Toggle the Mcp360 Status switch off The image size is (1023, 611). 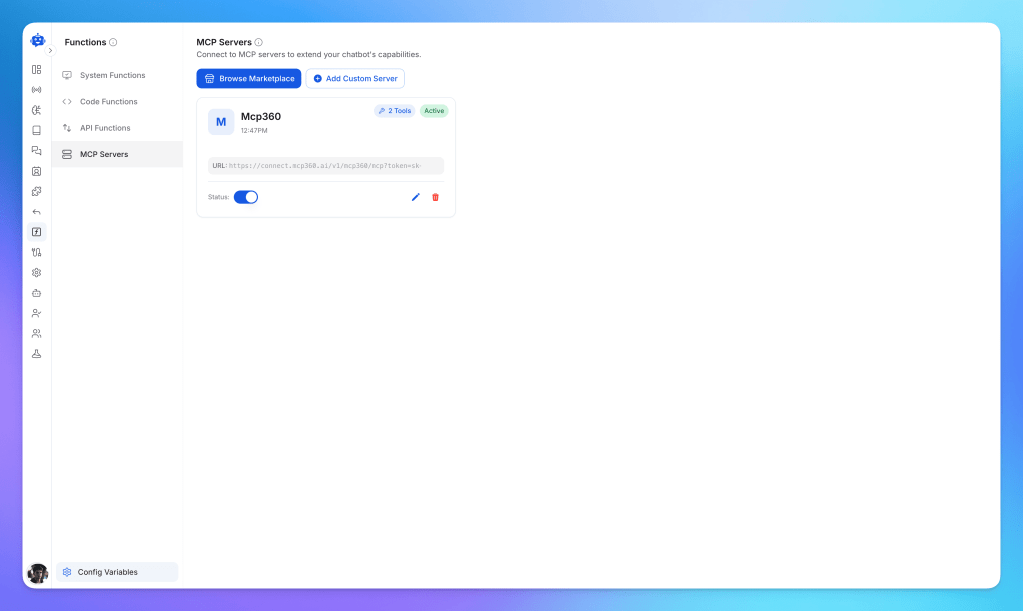pyautogui.click(x=246, y=197)
